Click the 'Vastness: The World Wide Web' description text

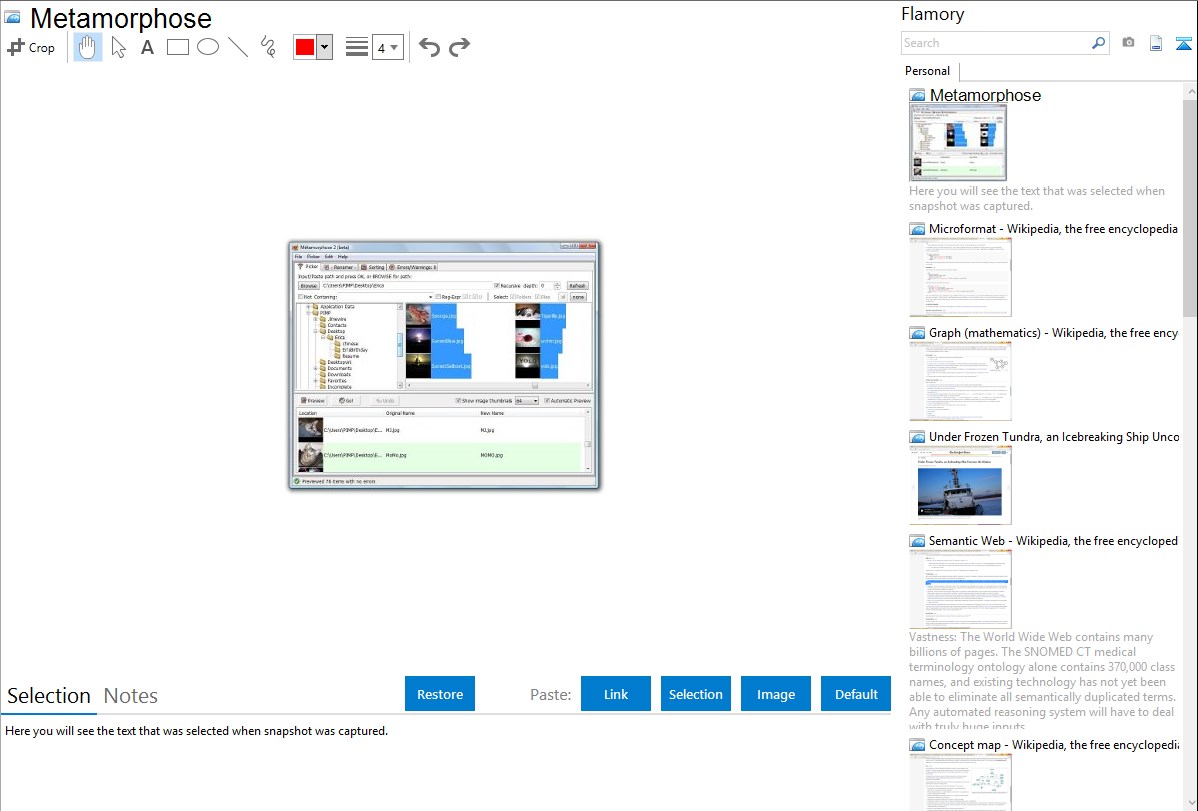(1042, 682)
